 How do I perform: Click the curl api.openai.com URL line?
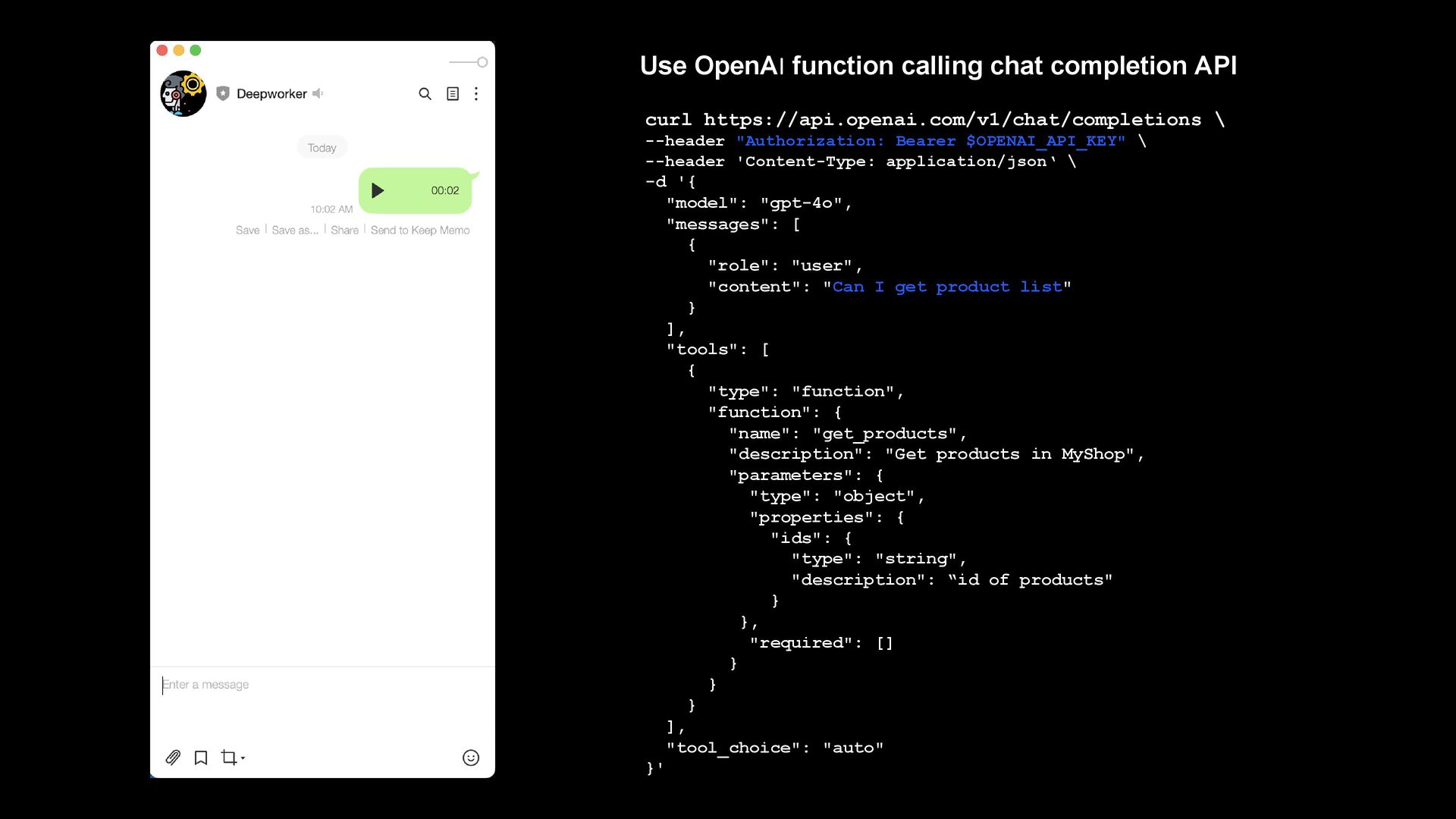[x=934, y=120]
